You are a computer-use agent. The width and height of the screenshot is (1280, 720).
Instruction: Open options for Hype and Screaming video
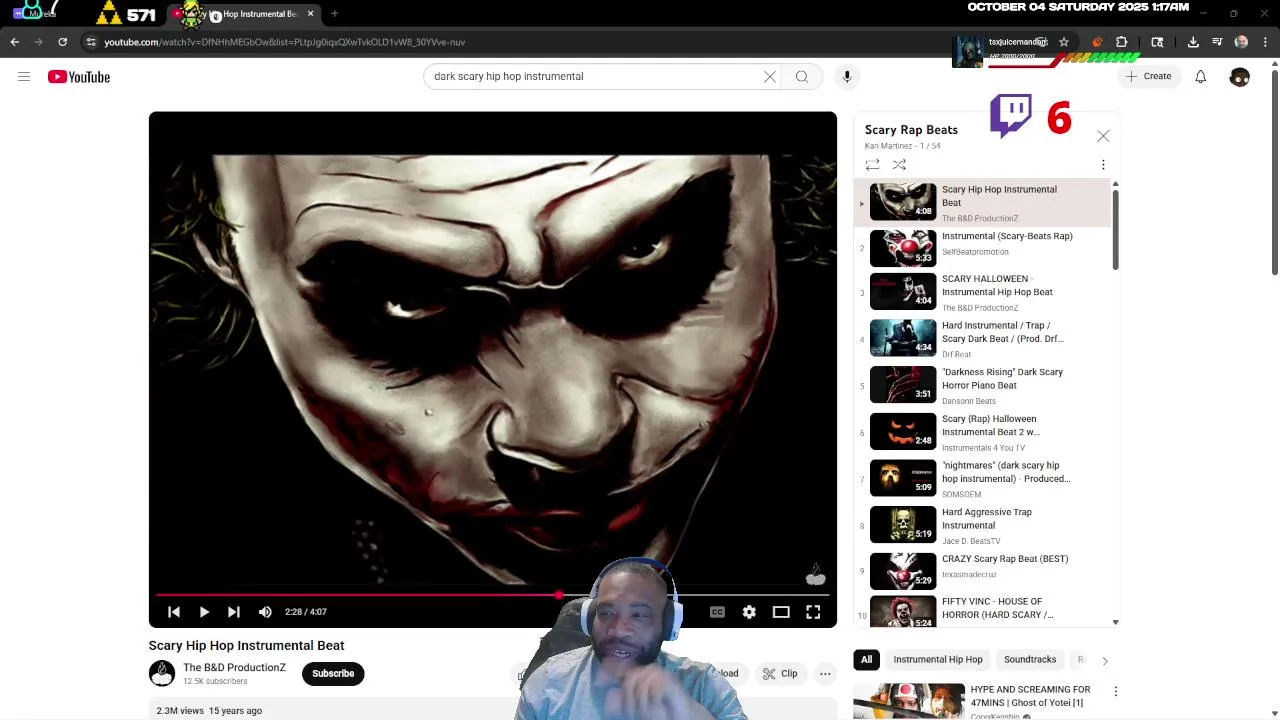click(x=1116, y=691)
